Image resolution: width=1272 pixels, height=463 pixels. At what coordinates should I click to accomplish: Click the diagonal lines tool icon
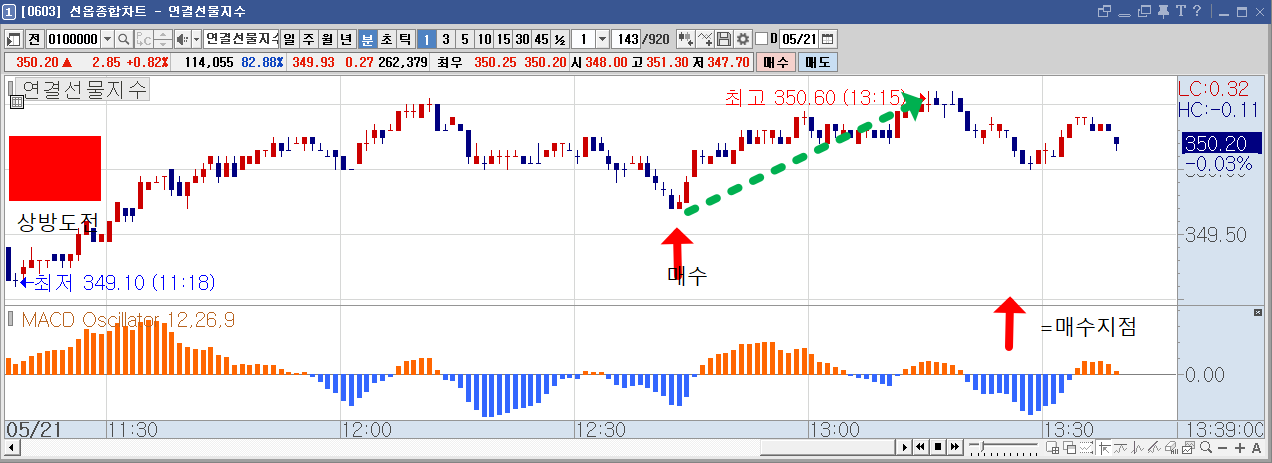pos(1156,447)
